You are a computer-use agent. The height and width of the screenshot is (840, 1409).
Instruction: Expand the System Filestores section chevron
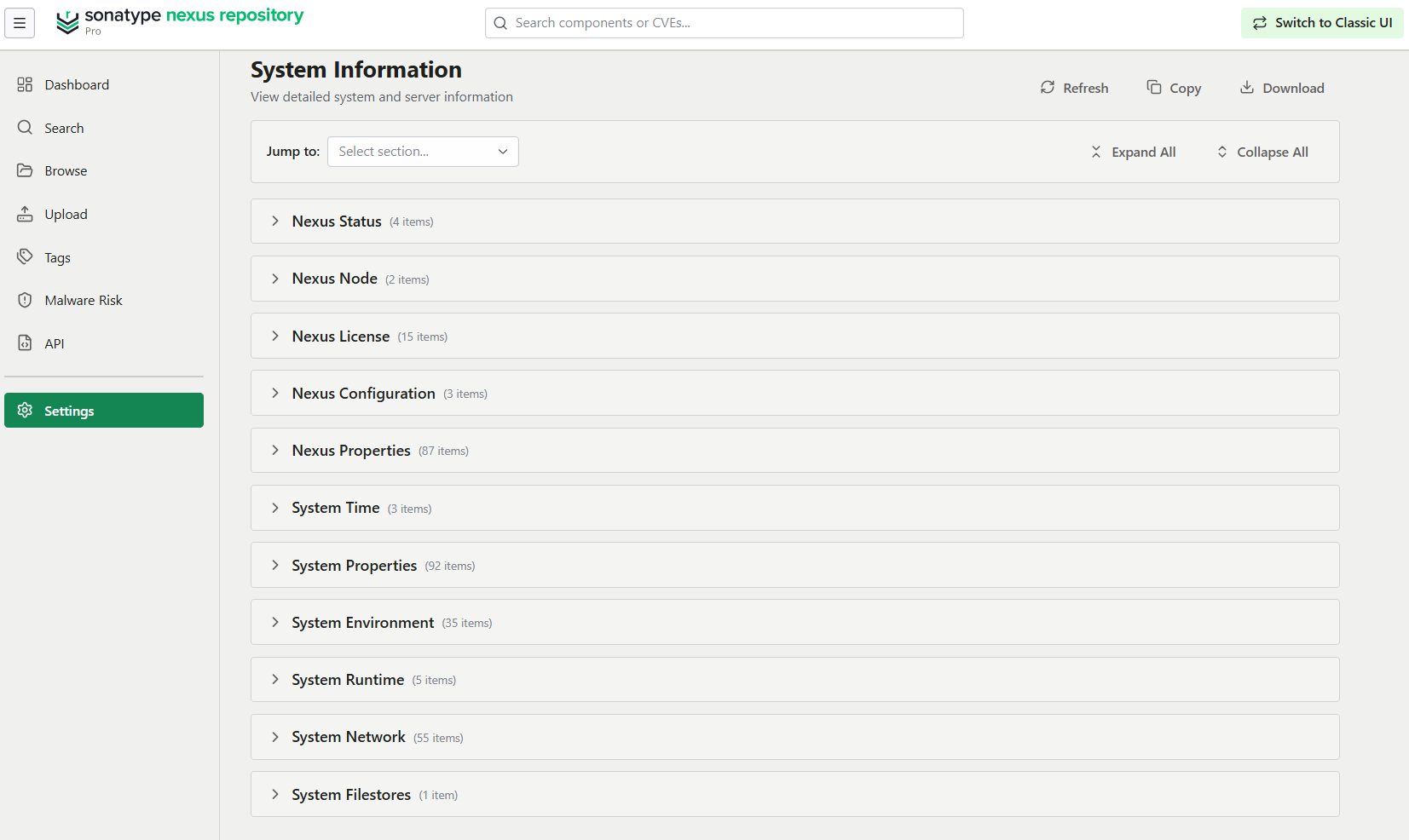[x=275, y=794]
